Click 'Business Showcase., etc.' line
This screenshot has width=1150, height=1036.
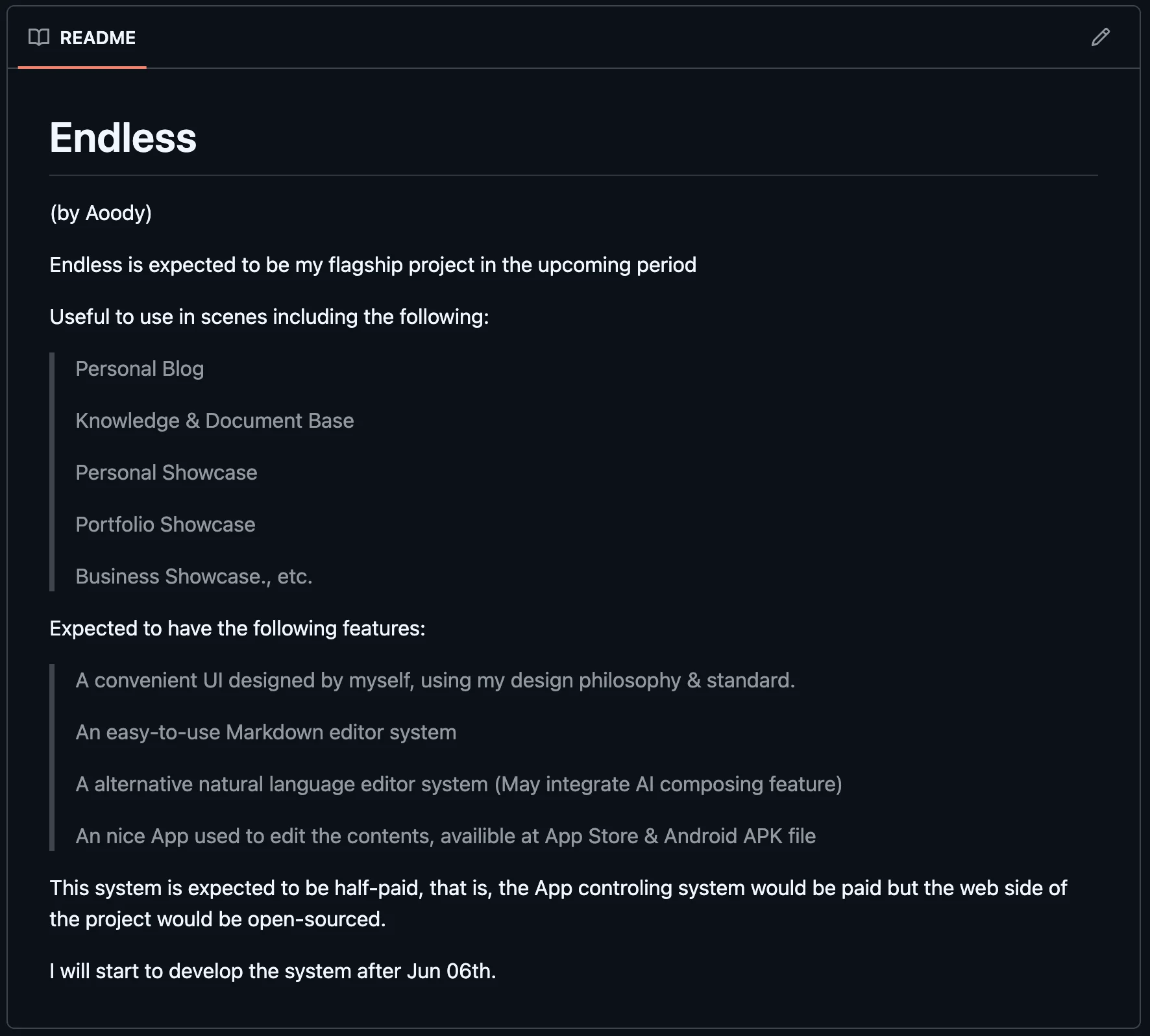pos(194,576)
